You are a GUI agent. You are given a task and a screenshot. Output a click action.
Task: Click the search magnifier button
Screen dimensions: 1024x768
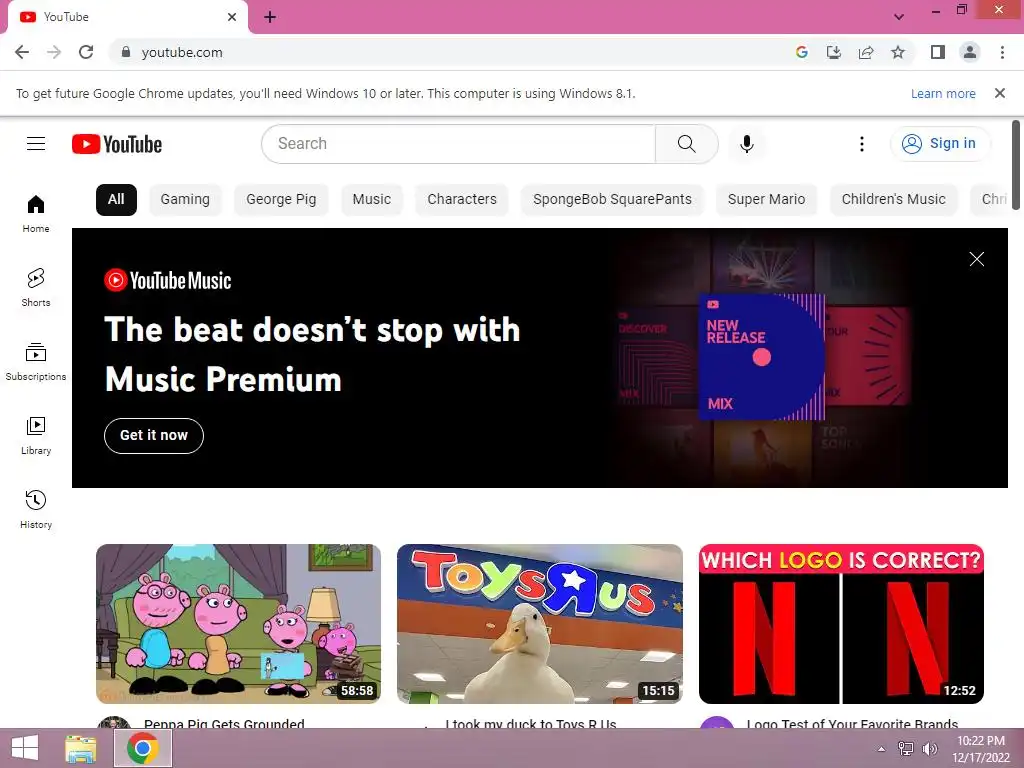(686, 144)
